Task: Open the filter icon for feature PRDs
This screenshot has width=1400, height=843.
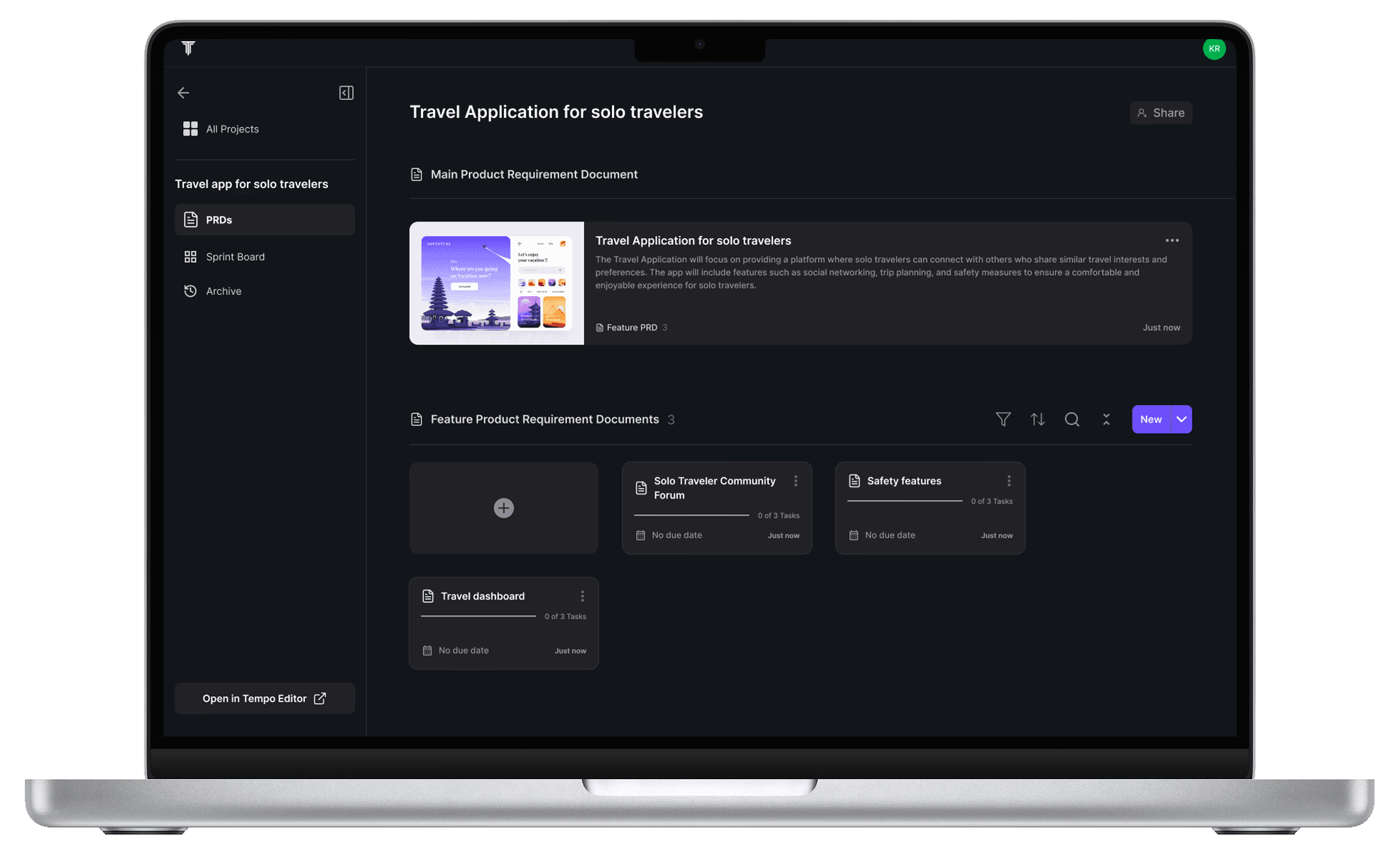Action: point(1002,420)
